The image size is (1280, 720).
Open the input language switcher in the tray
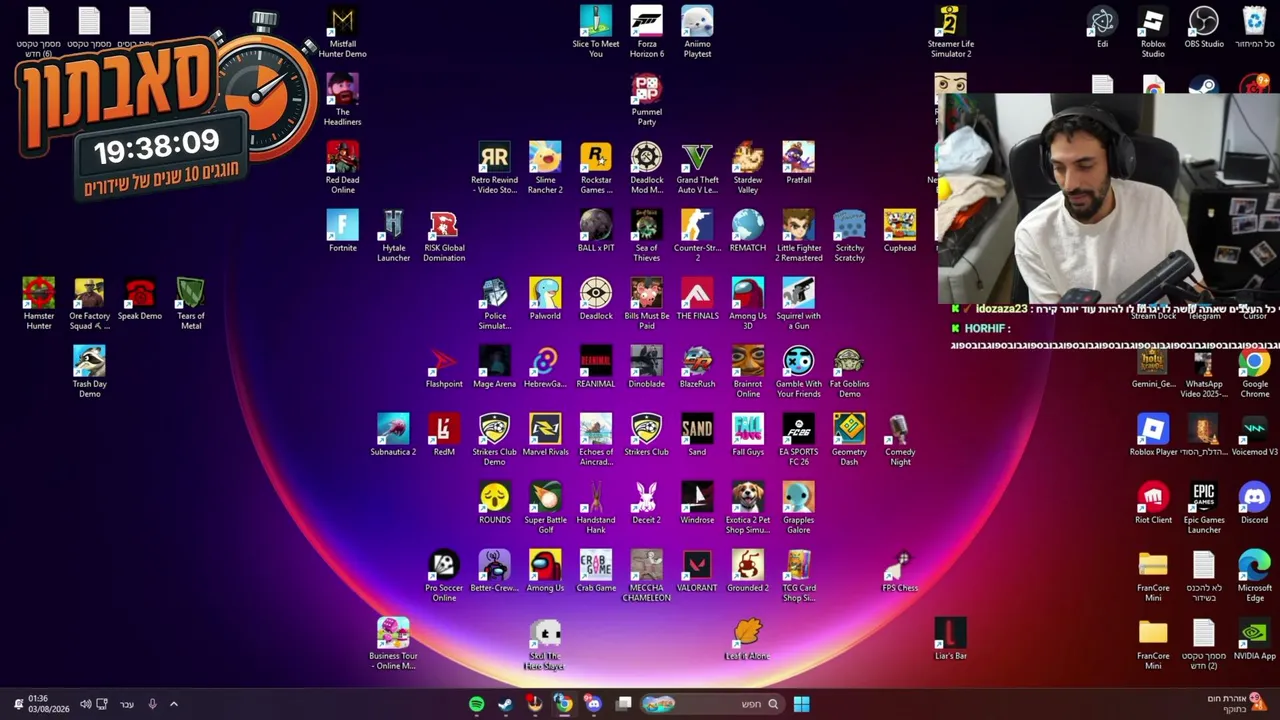pyautogui.click(x=127, y=704)
